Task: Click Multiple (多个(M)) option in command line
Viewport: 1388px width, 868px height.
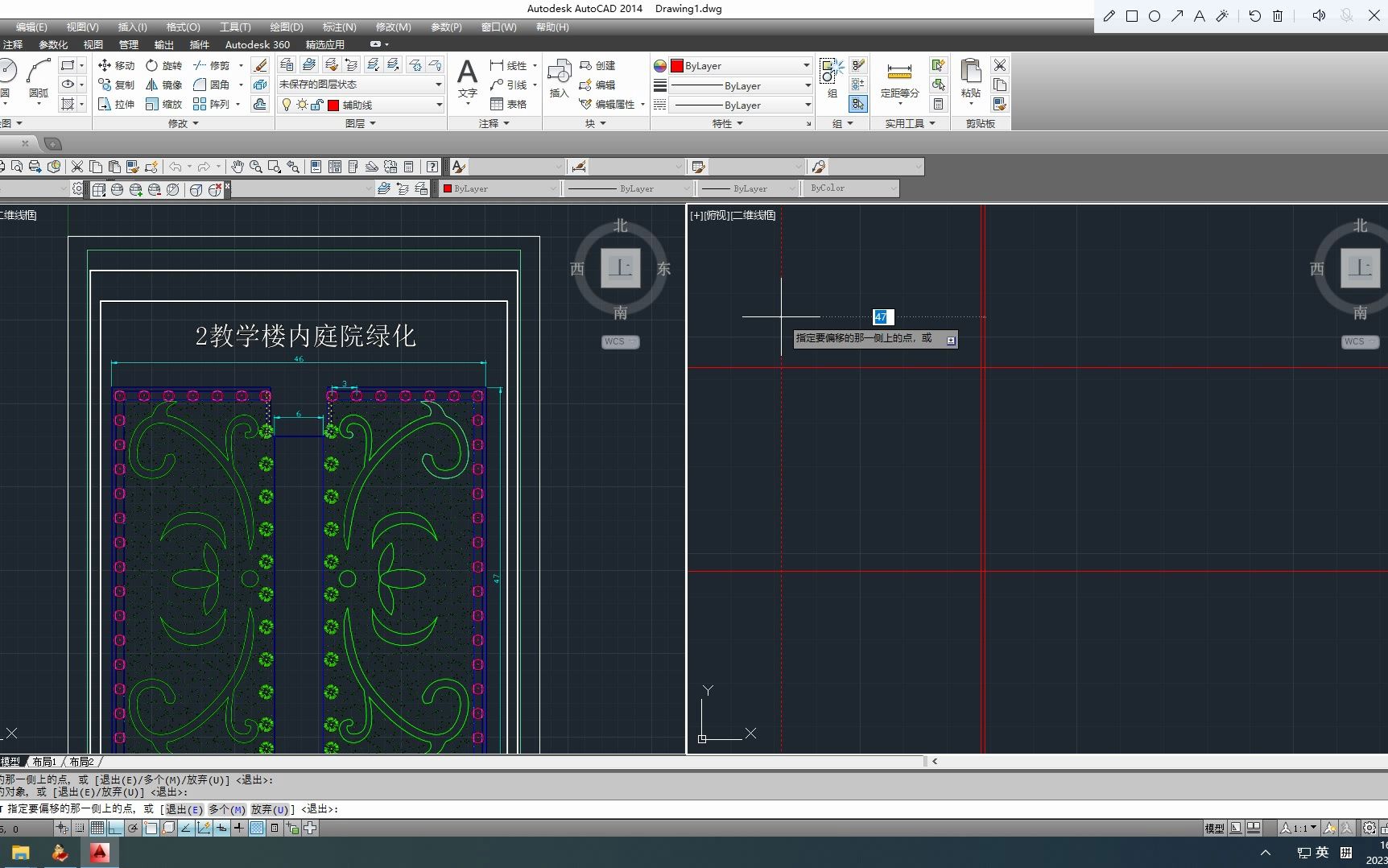Action: pyautogui.click(x=226, y=809)
